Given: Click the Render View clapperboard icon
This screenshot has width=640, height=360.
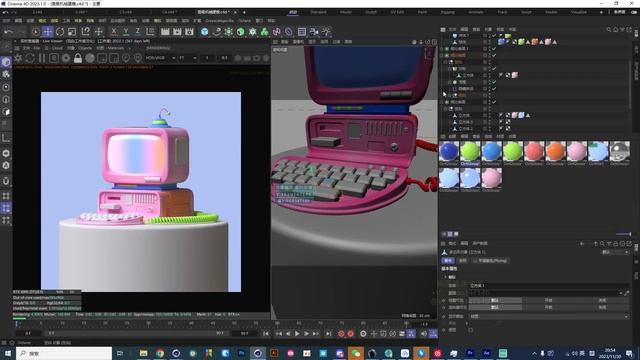Looking at the screenshot, I should 165,31.
